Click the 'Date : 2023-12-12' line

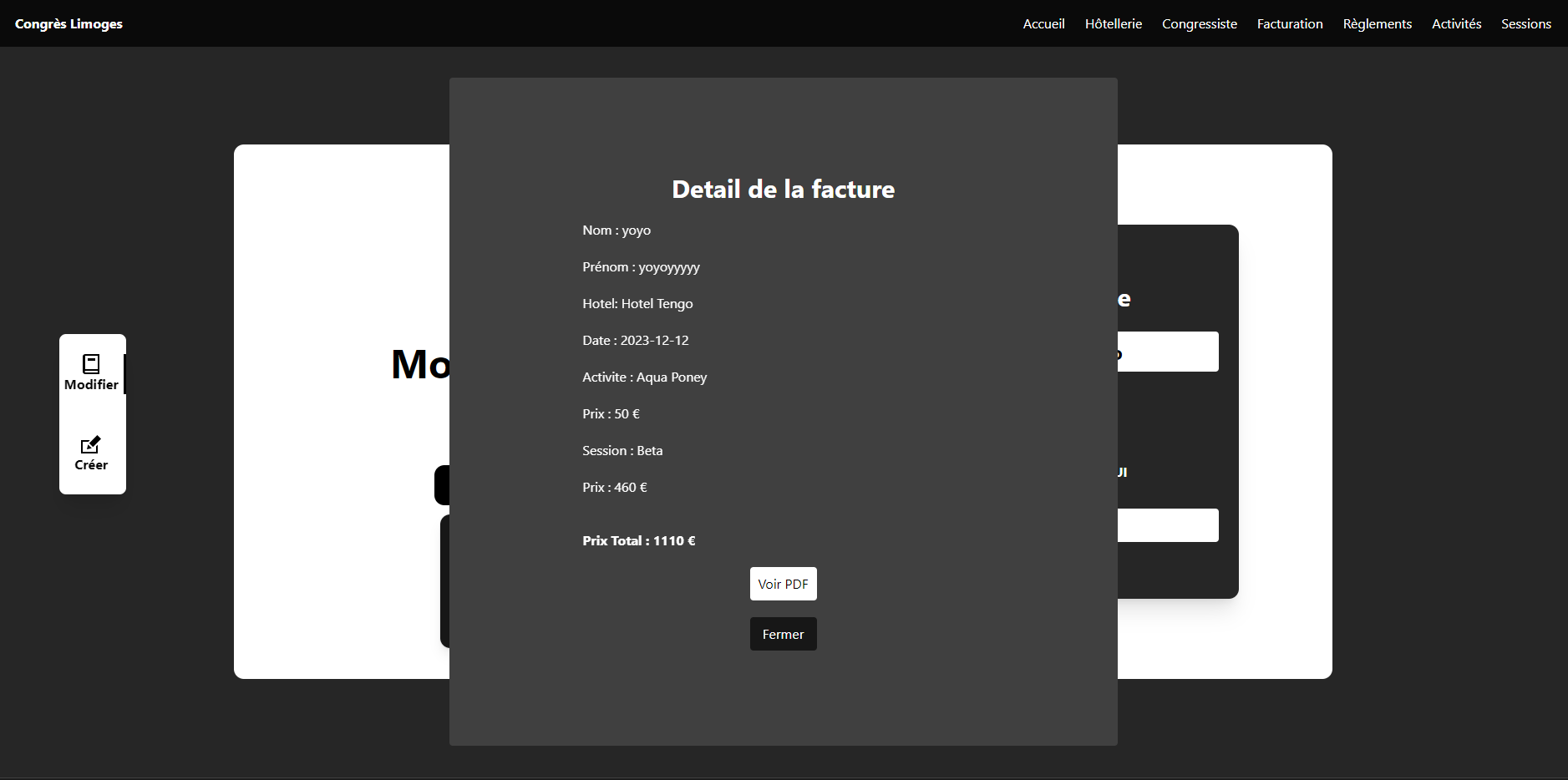click(x=635, y=340)
